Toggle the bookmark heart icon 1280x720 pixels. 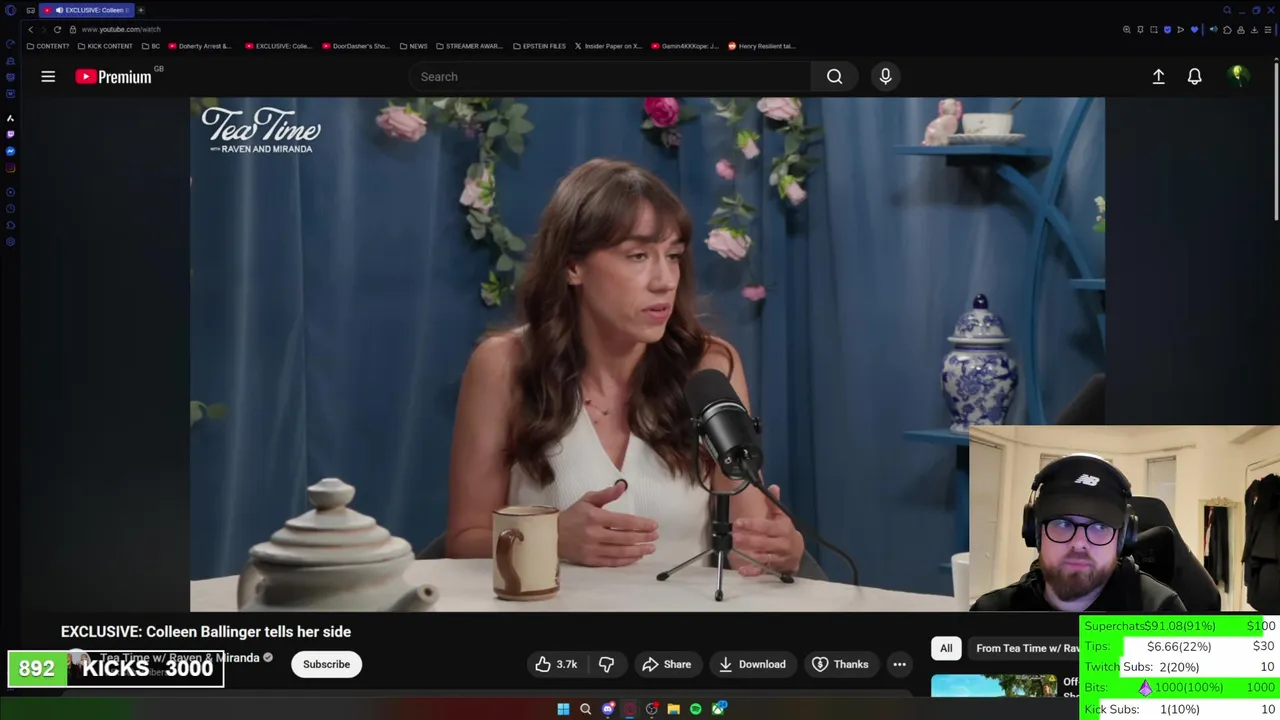[x=1195, y=29]
